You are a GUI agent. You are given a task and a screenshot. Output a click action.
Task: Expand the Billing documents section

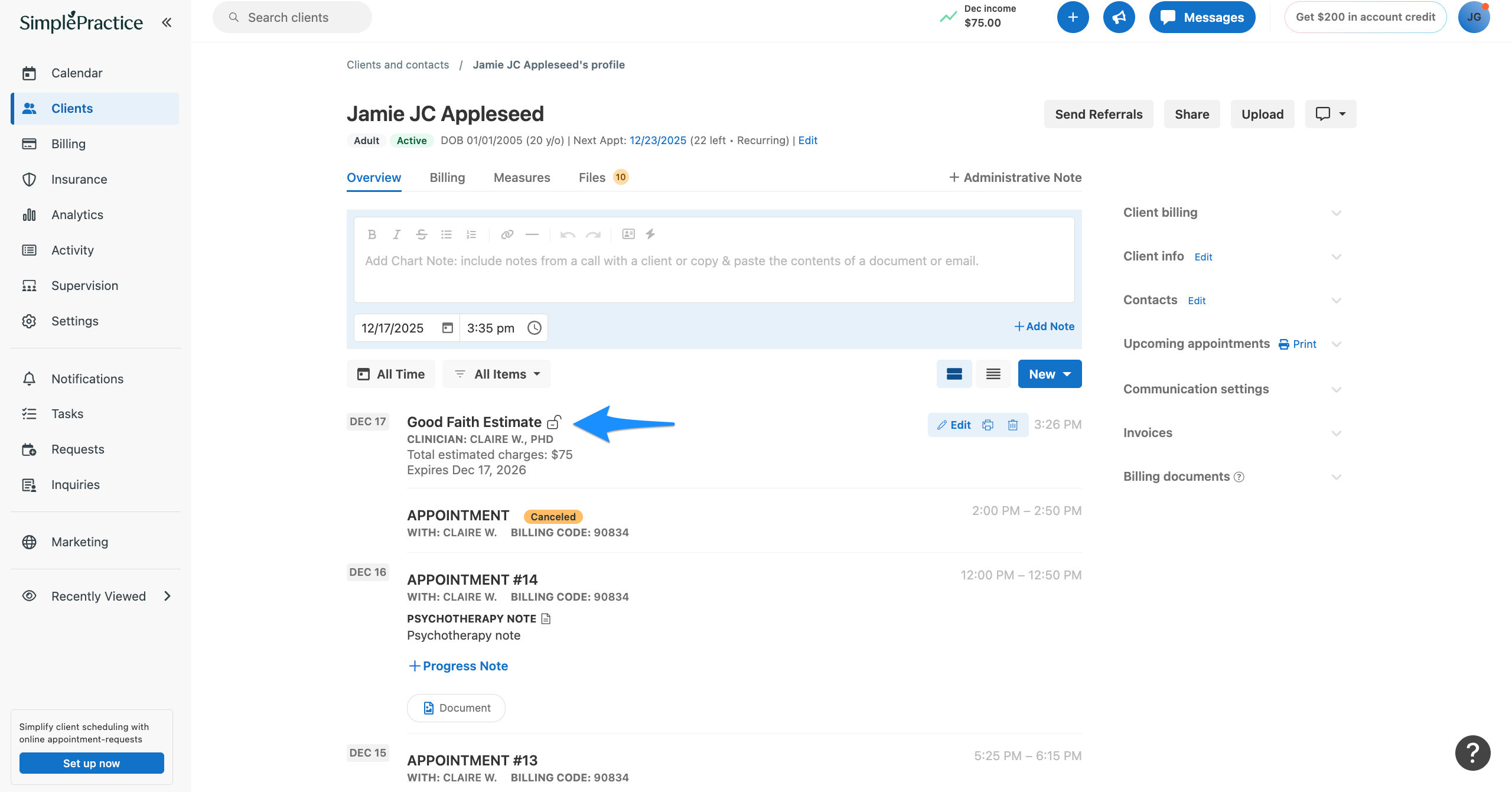point(1336,477)
